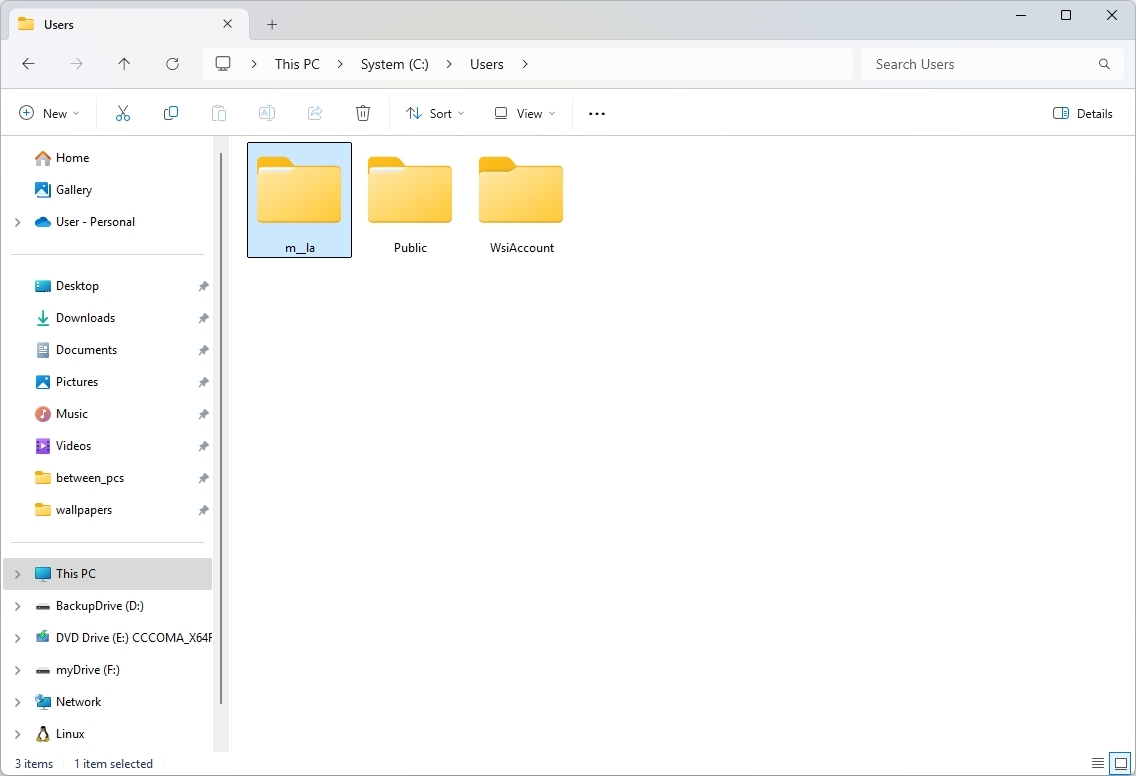The image size is (1136, 776).
Task: Unpin Desktop using its pin icon
Action: point(204,286)
